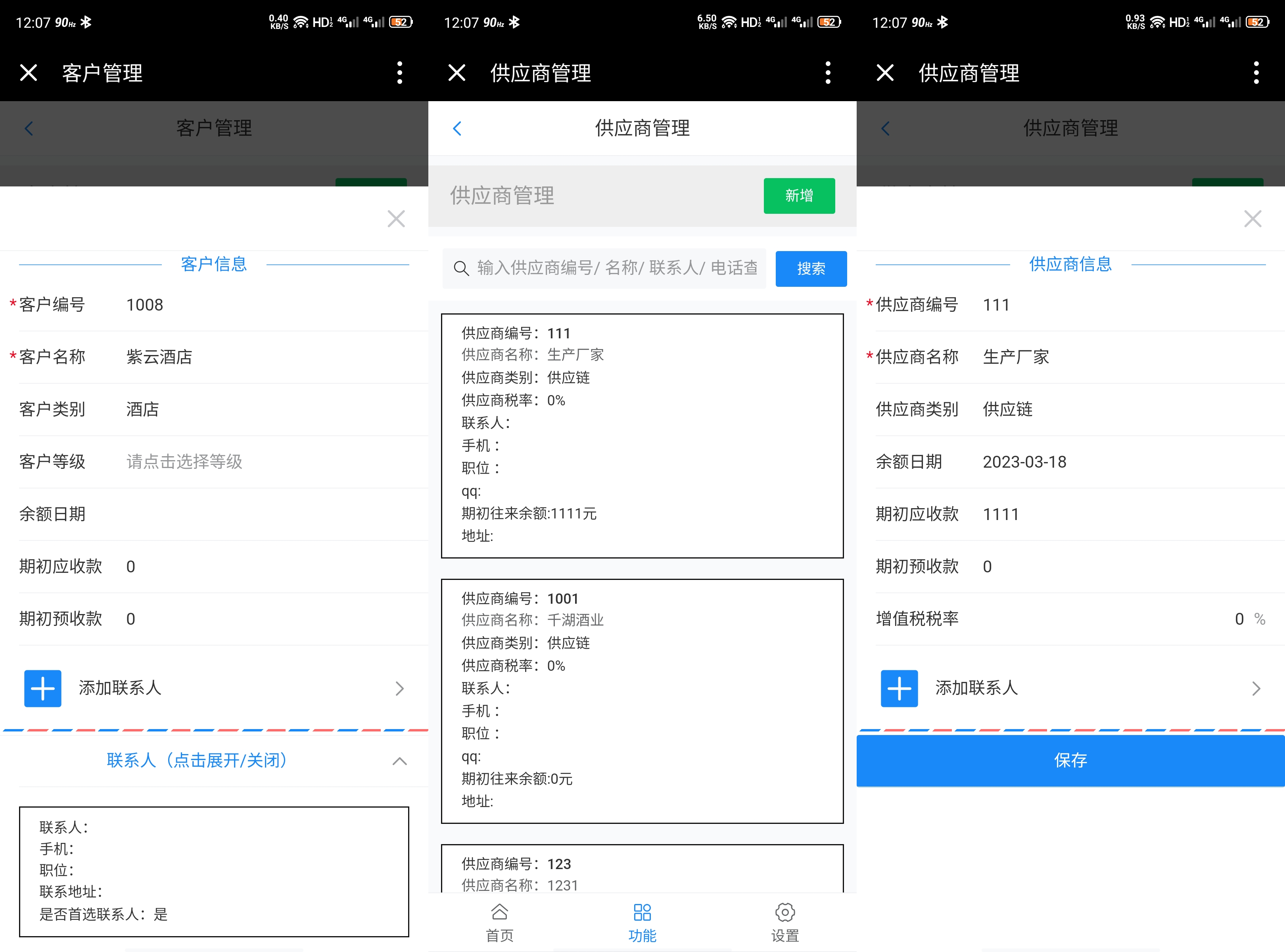This screenshot has height=952, width=1285.
Task: Change supplier 余额日期 2023-03-18
Action: (1024, 462)
